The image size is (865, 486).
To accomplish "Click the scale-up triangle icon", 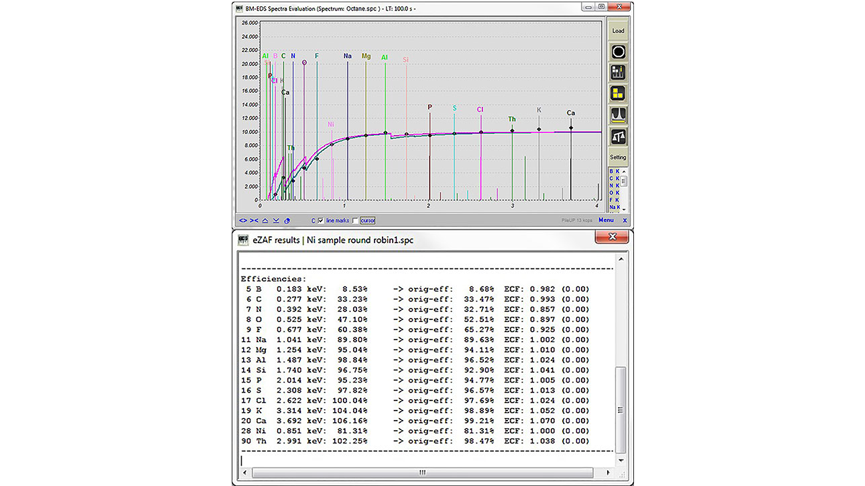I will [265, 221].
